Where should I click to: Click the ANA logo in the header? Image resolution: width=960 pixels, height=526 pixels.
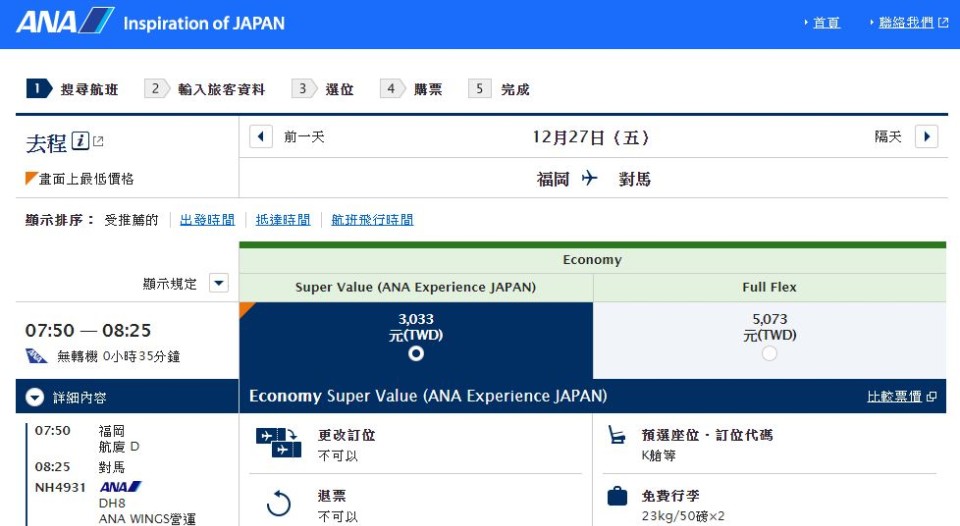[65, 20]
